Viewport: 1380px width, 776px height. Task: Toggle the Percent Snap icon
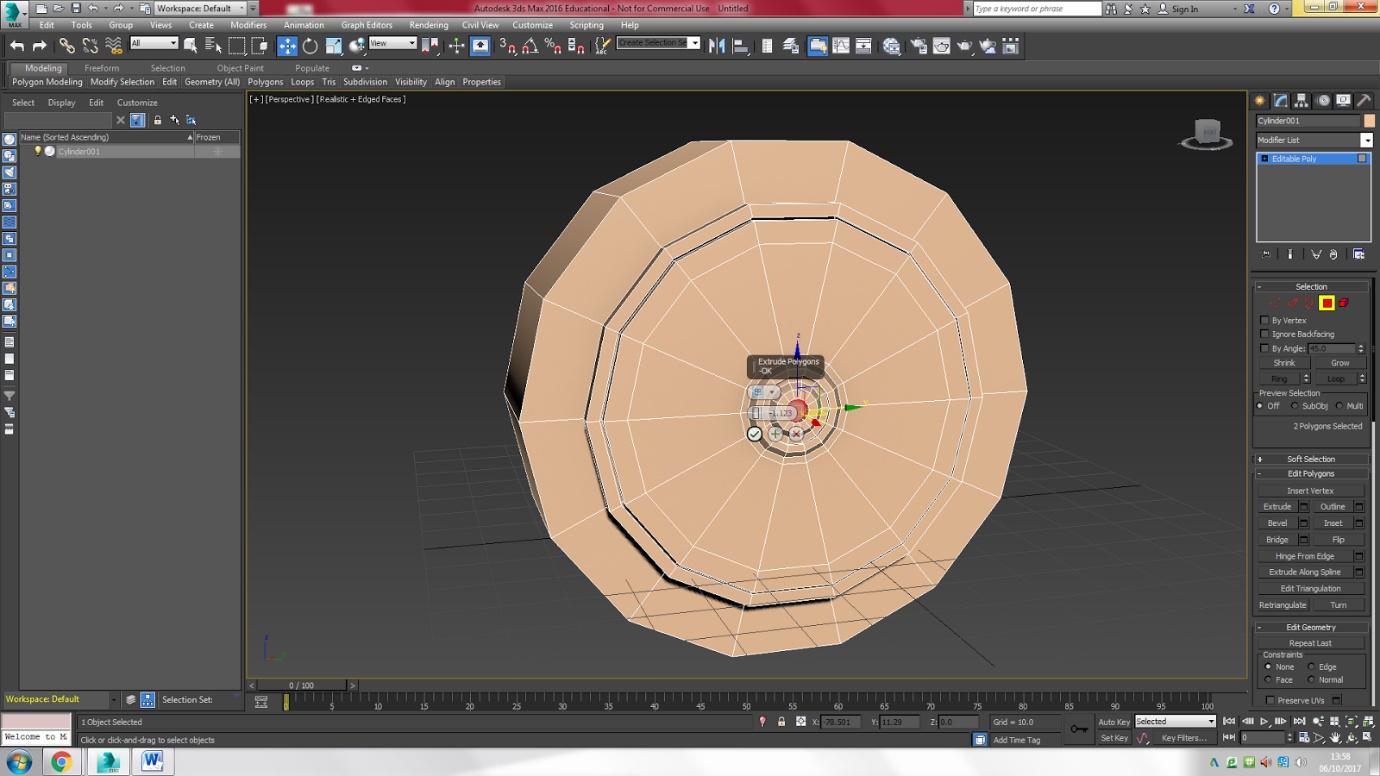(553, 46)
